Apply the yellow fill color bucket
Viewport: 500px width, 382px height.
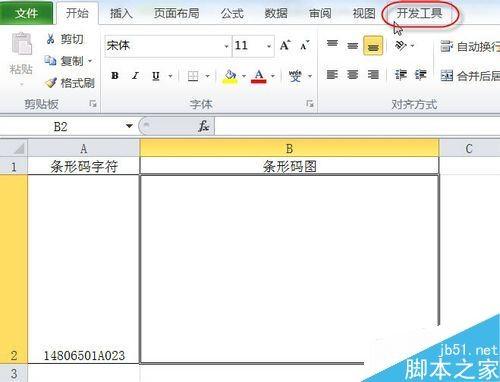[x=230, y=77]
